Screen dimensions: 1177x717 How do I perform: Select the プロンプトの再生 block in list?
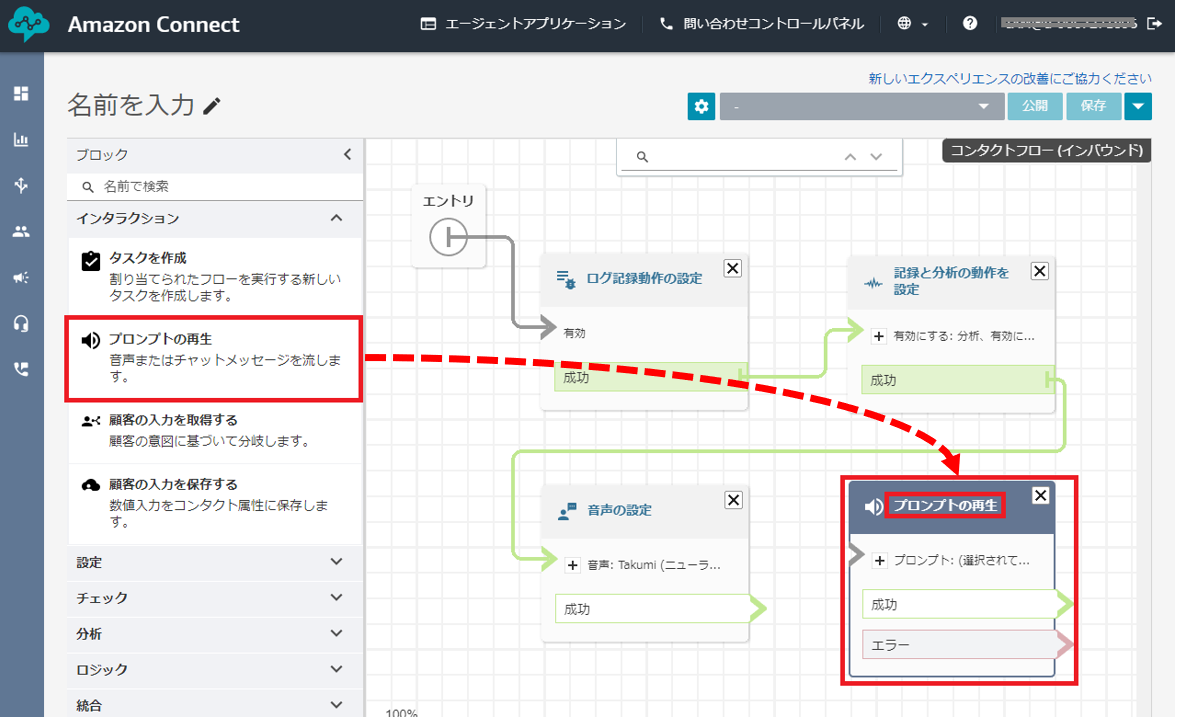[x=214, y=358]
